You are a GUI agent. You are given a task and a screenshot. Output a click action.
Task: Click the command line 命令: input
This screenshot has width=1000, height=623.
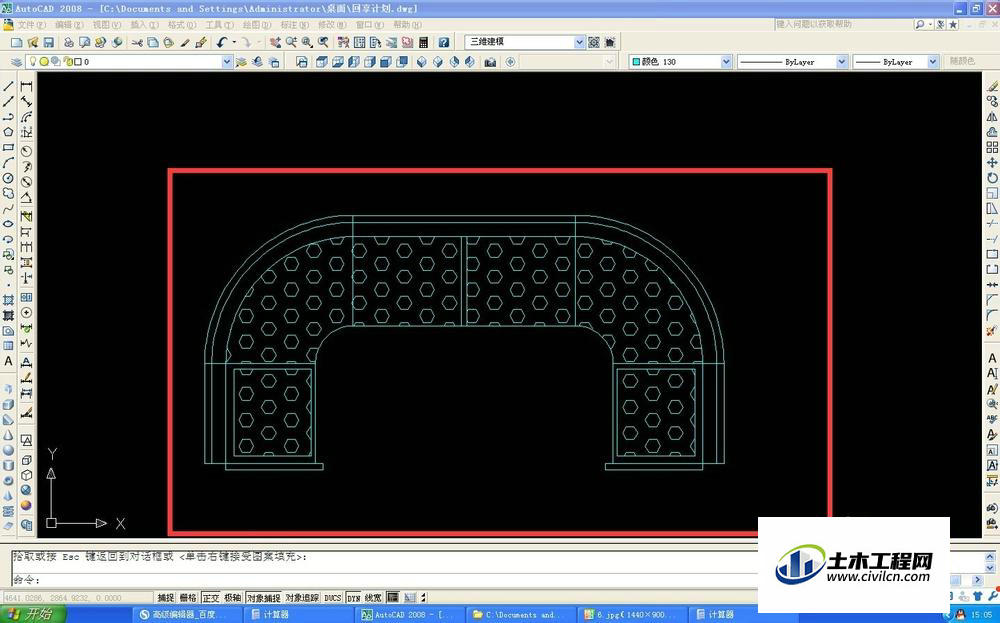(x=383, y=580)
